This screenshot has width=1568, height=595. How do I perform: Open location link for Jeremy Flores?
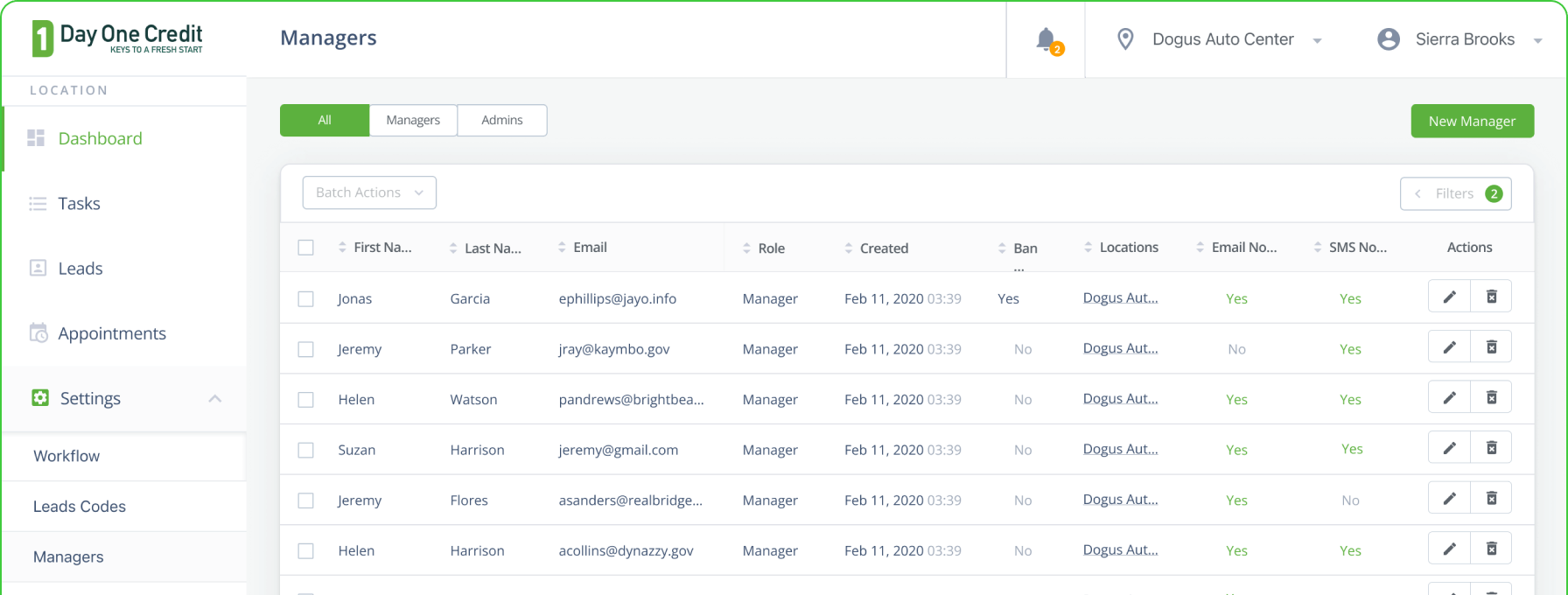click(x=1120, y=500)
